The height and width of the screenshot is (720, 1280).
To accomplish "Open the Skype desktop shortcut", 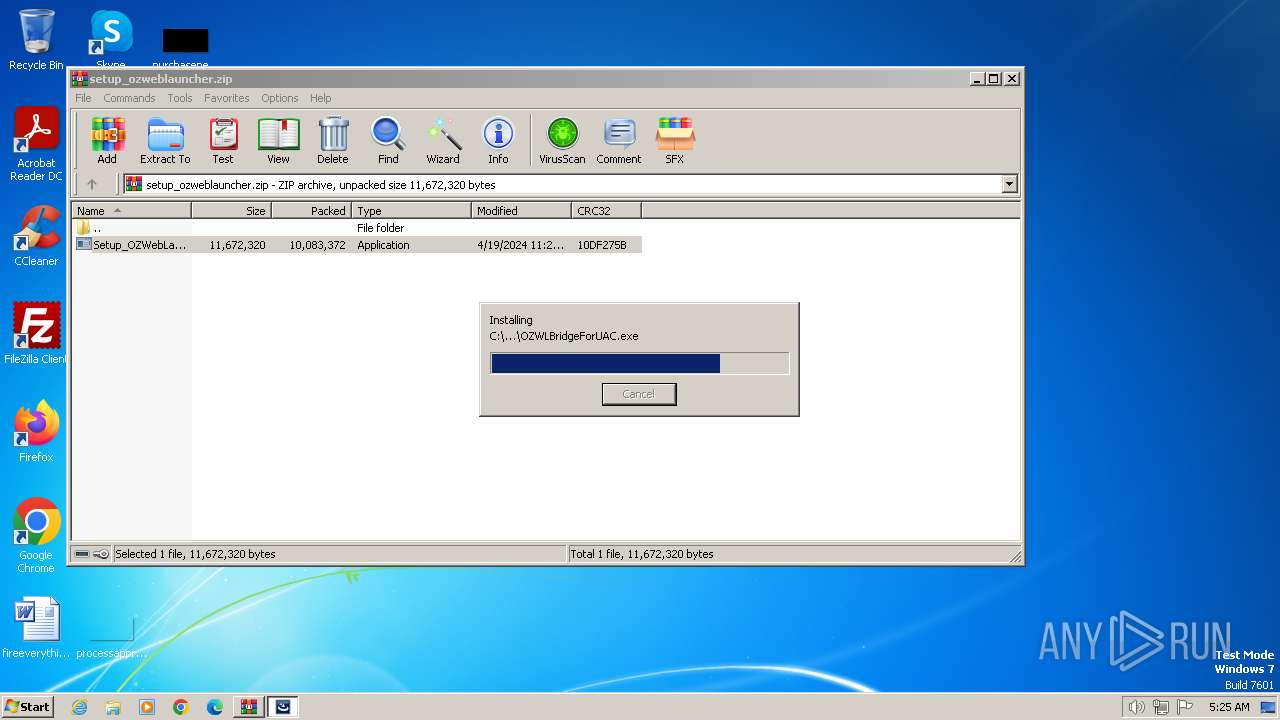I will pyautogui.click(x=111, y=40).
